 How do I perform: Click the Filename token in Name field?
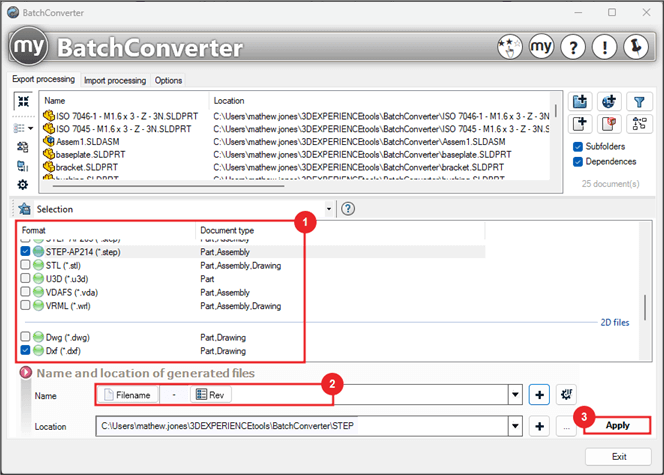click(128, 395)
